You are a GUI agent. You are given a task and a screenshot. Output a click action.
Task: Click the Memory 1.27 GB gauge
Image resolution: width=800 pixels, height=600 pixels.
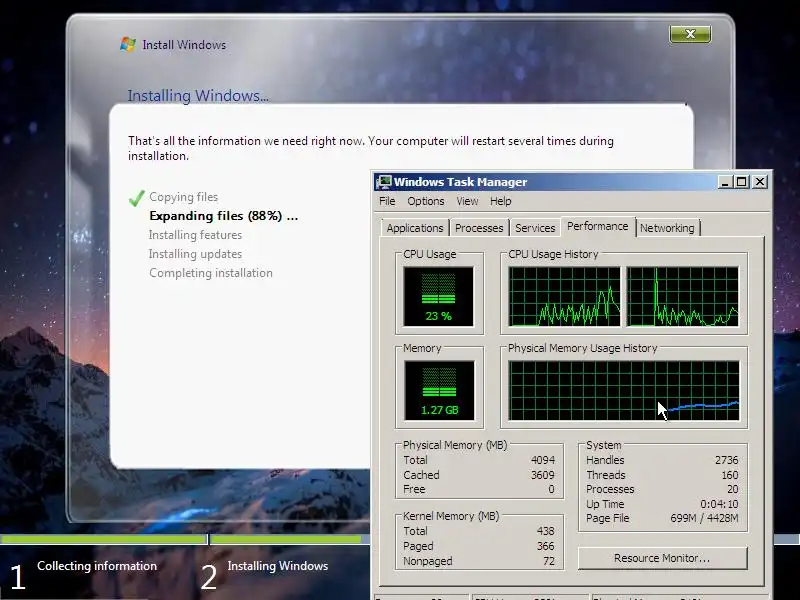[x=439, y=390]
